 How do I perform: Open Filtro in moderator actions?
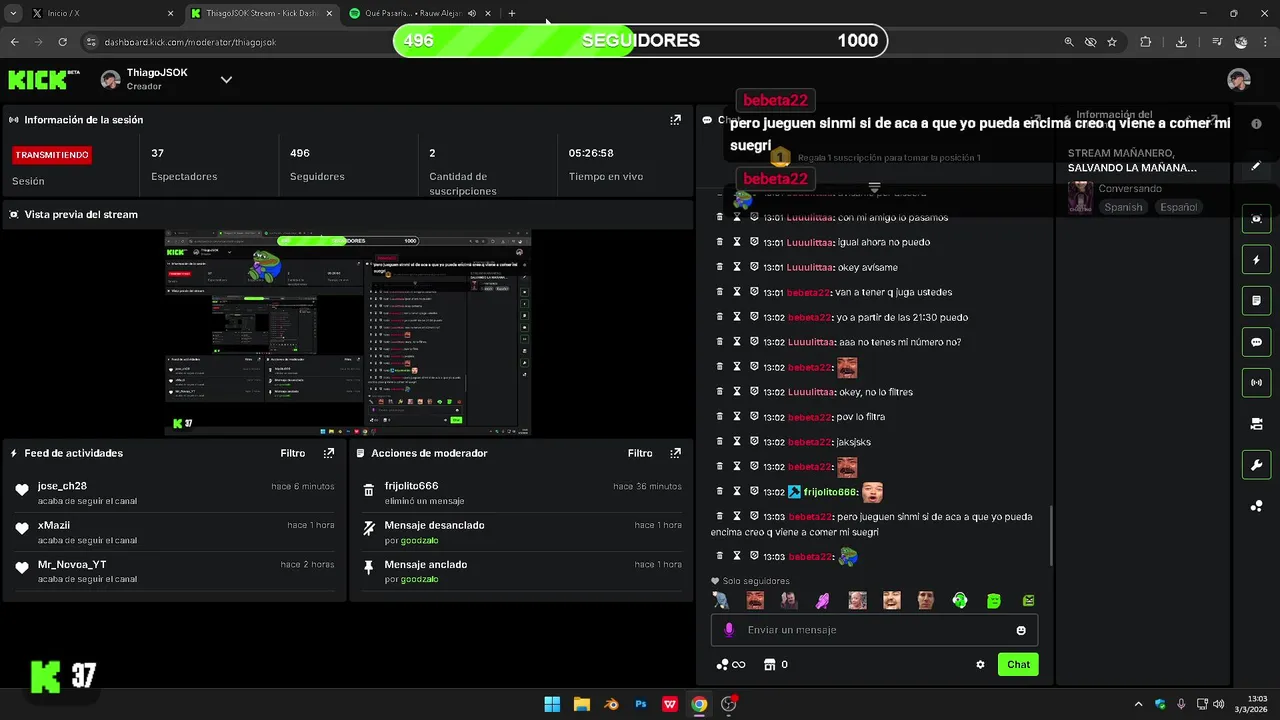640,453
